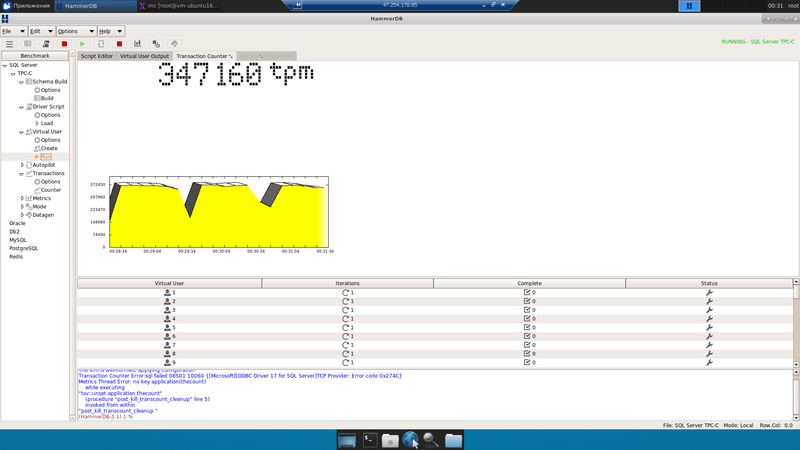Screen dimensions: 800x450
Task: Click the show desktop dock icon
Action: coord(347,440)
